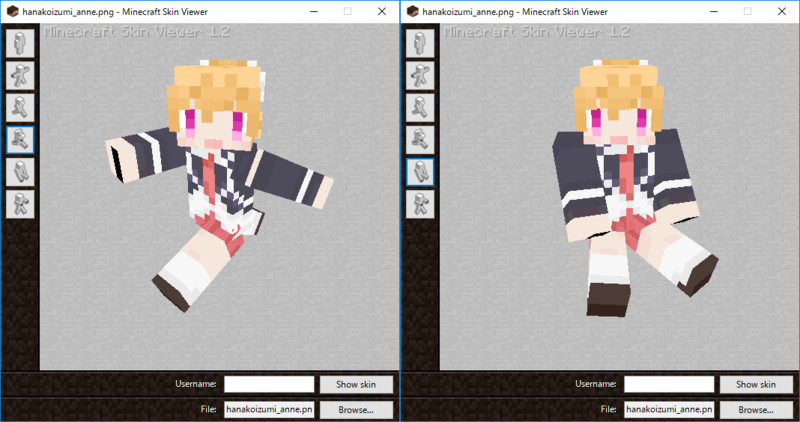Click Show skin in the left window
Image resolution: width=800 pixels, height=422 pixels.
(x=356, y=384)
